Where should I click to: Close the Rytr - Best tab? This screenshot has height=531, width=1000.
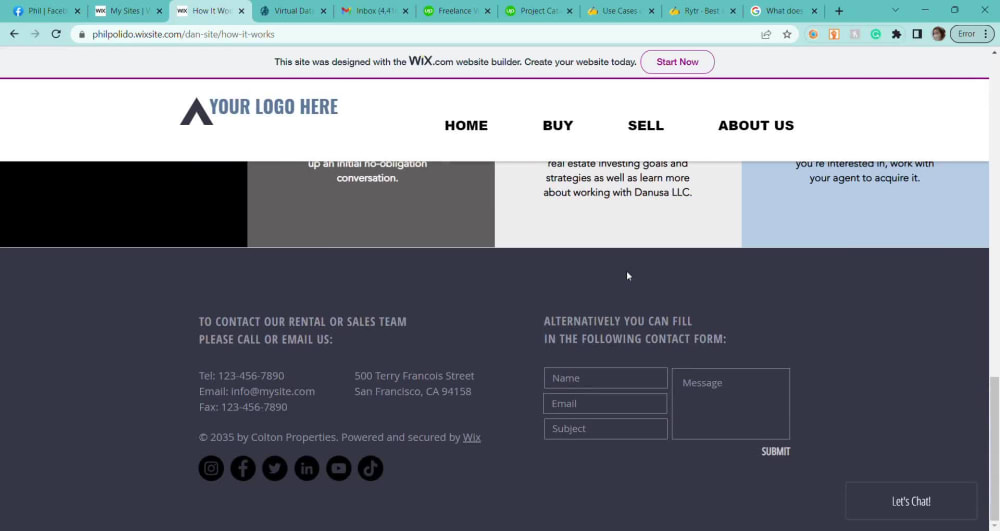point(733,11)
